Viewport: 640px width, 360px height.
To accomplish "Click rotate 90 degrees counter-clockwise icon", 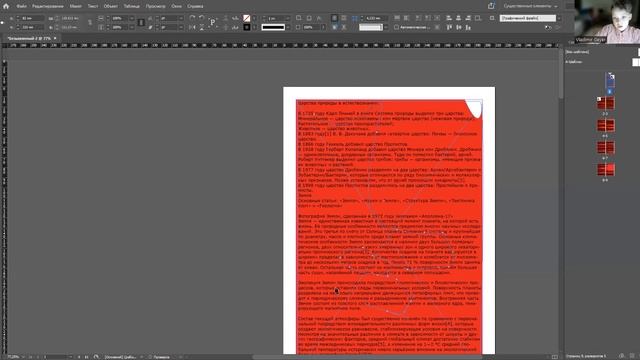I will tap(202, 18).
